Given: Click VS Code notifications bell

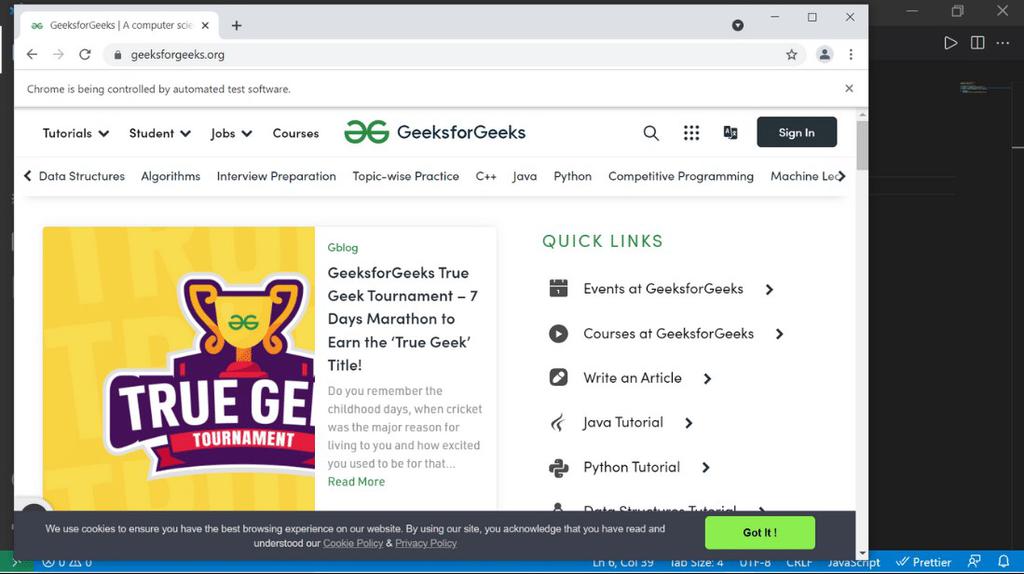Looking at the screenshot, I should point(1004,562).
